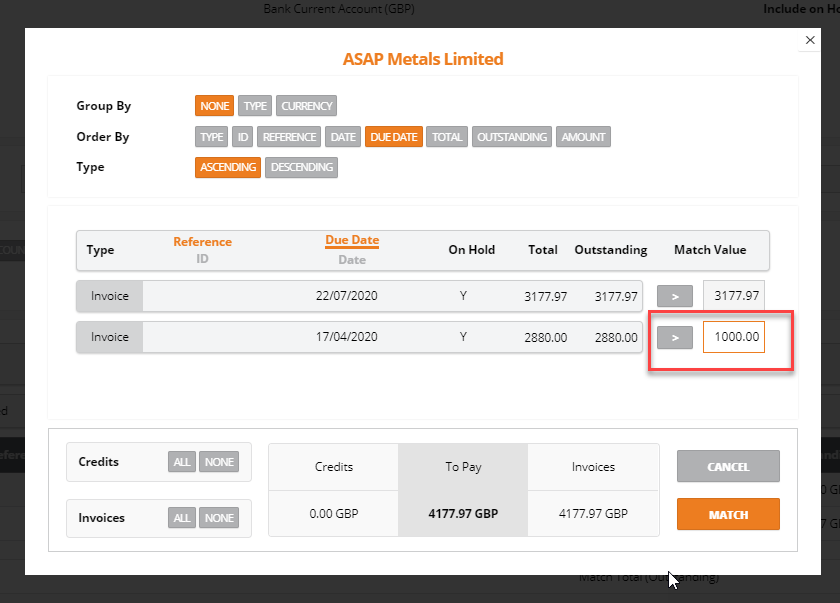Close the ASAP Metals Limited dialog
The width and height of the screenshot is (840, 603).
pyautogui.click(x=810, y=40)
